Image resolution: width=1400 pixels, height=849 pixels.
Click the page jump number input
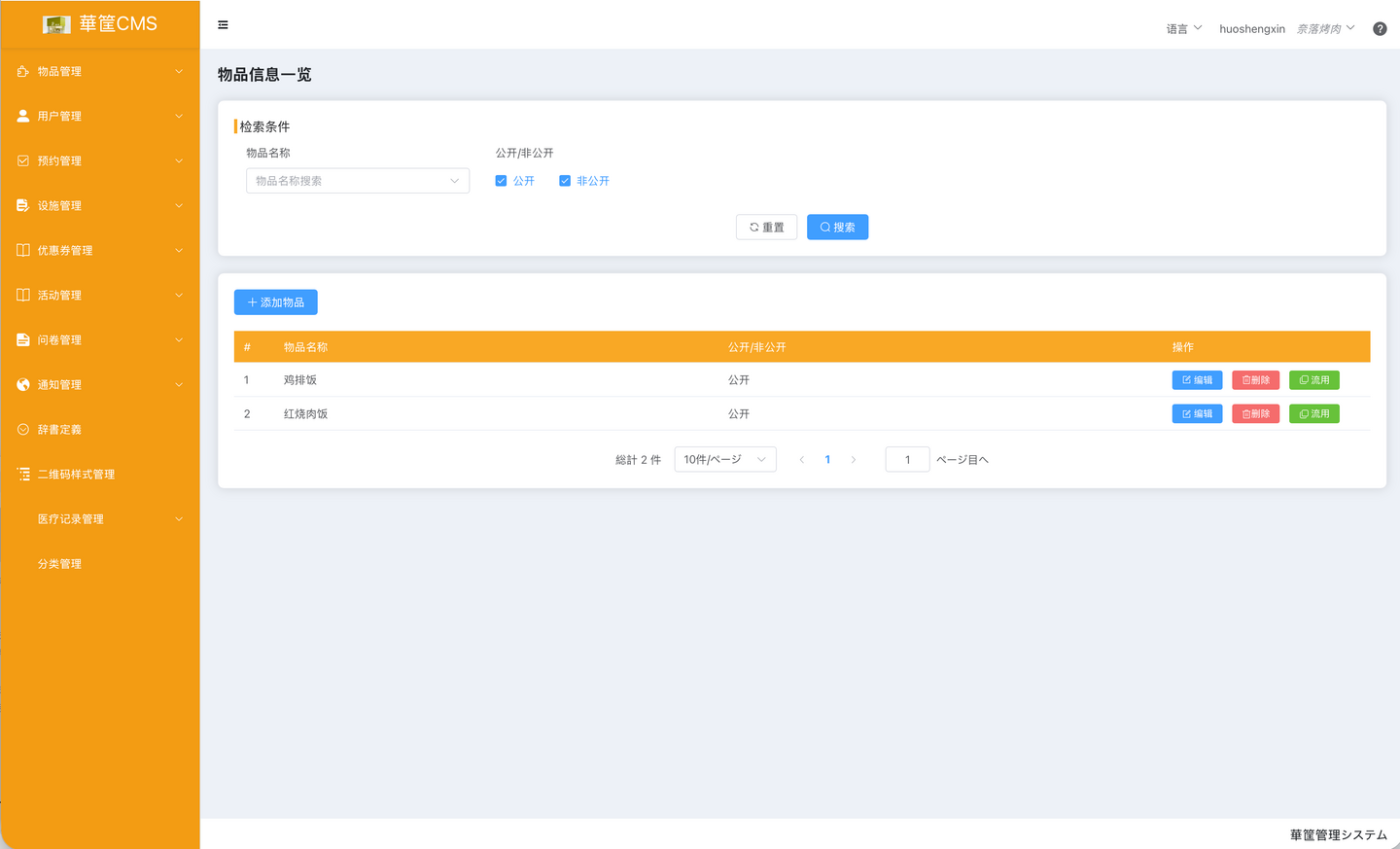click(x=907, y=460)
